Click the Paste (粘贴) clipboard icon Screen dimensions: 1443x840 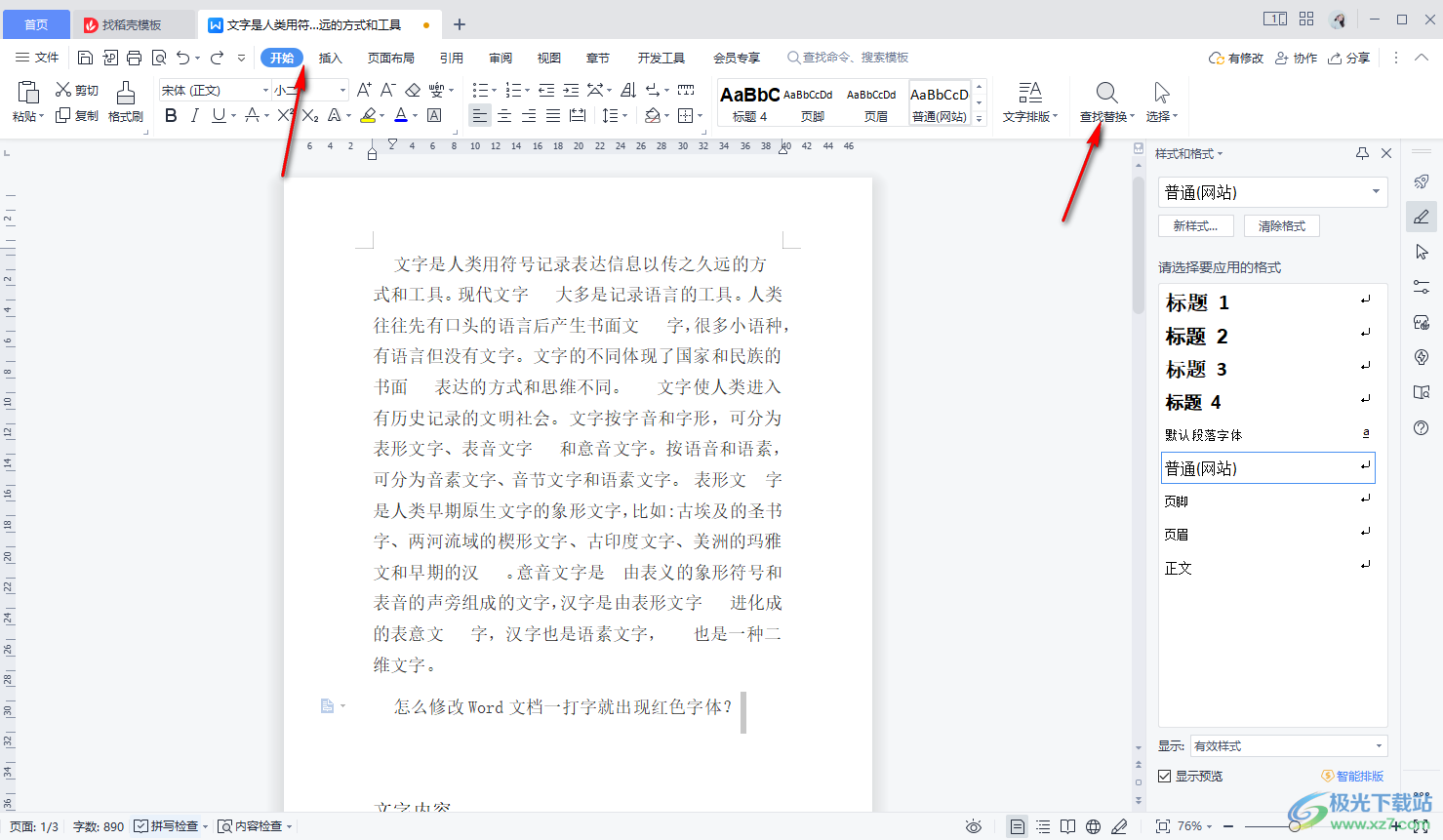click(x=28, y=93)
